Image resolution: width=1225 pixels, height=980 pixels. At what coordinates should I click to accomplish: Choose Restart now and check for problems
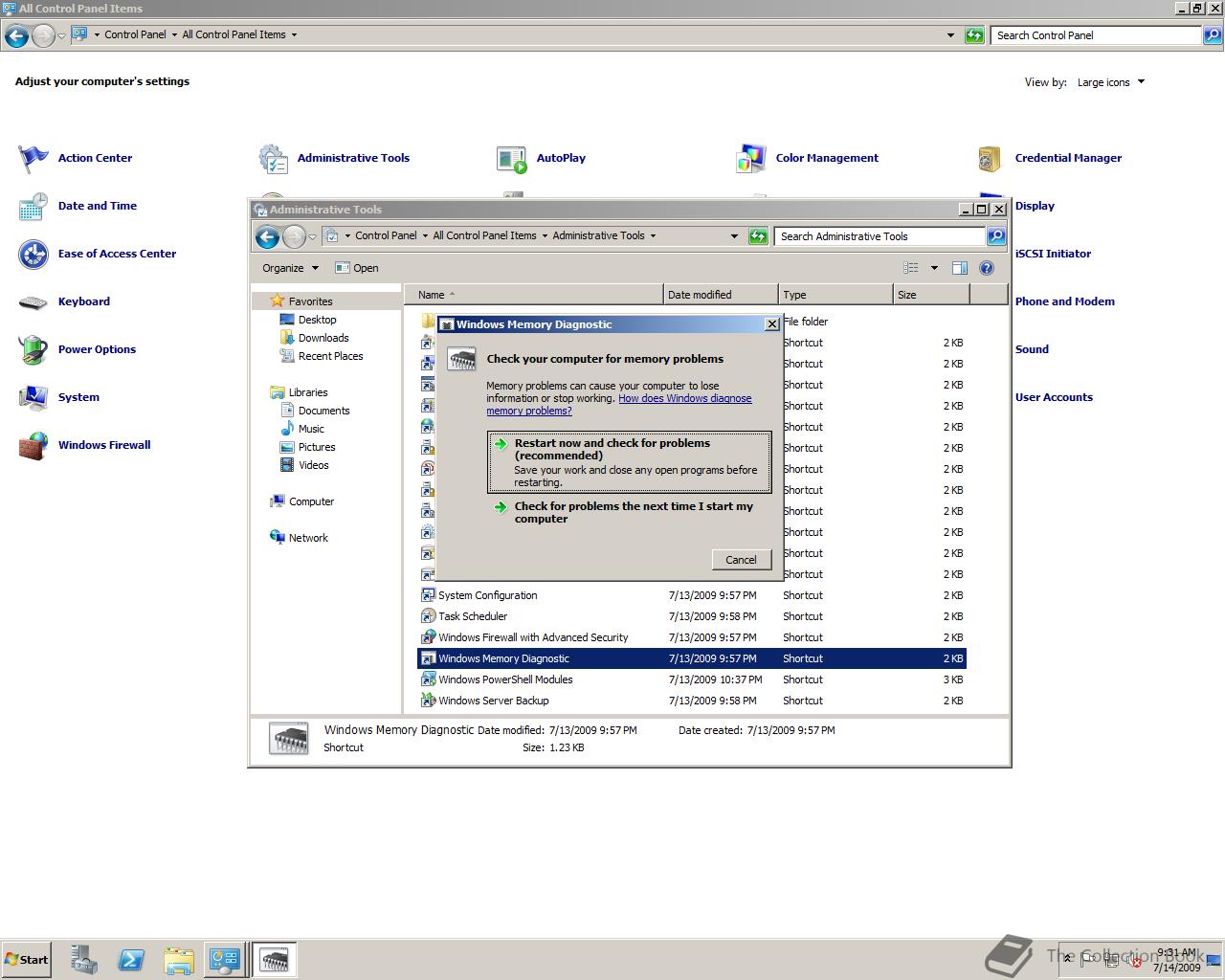[629, 462]
